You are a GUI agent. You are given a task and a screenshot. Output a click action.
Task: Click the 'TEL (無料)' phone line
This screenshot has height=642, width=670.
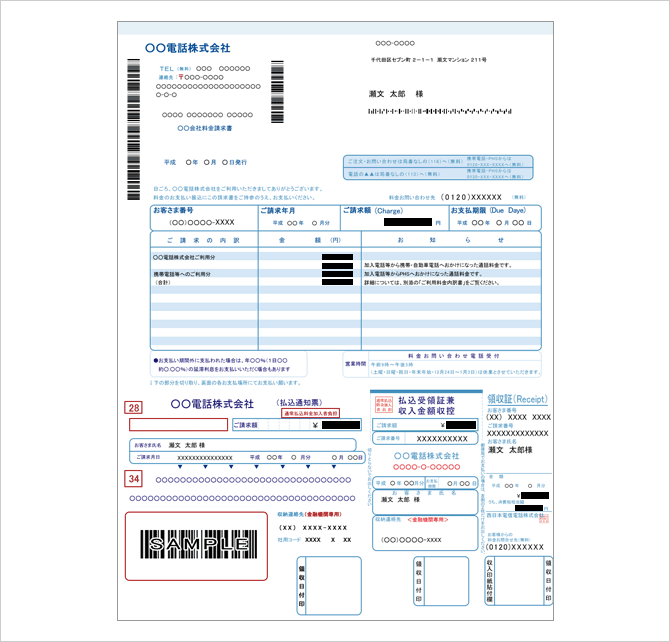click(205, 68)
